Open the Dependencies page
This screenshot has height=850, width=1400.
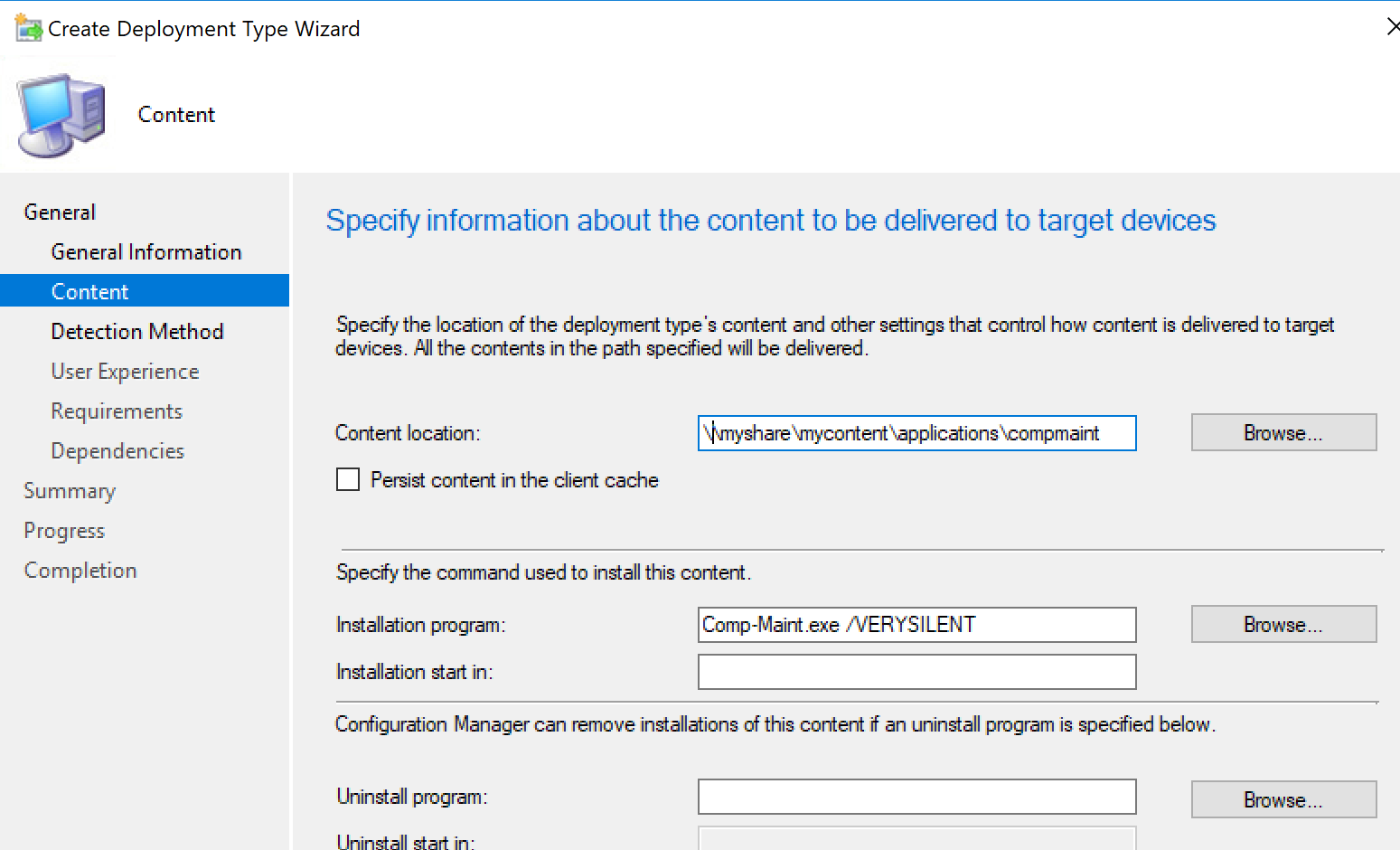pos(117,450)
